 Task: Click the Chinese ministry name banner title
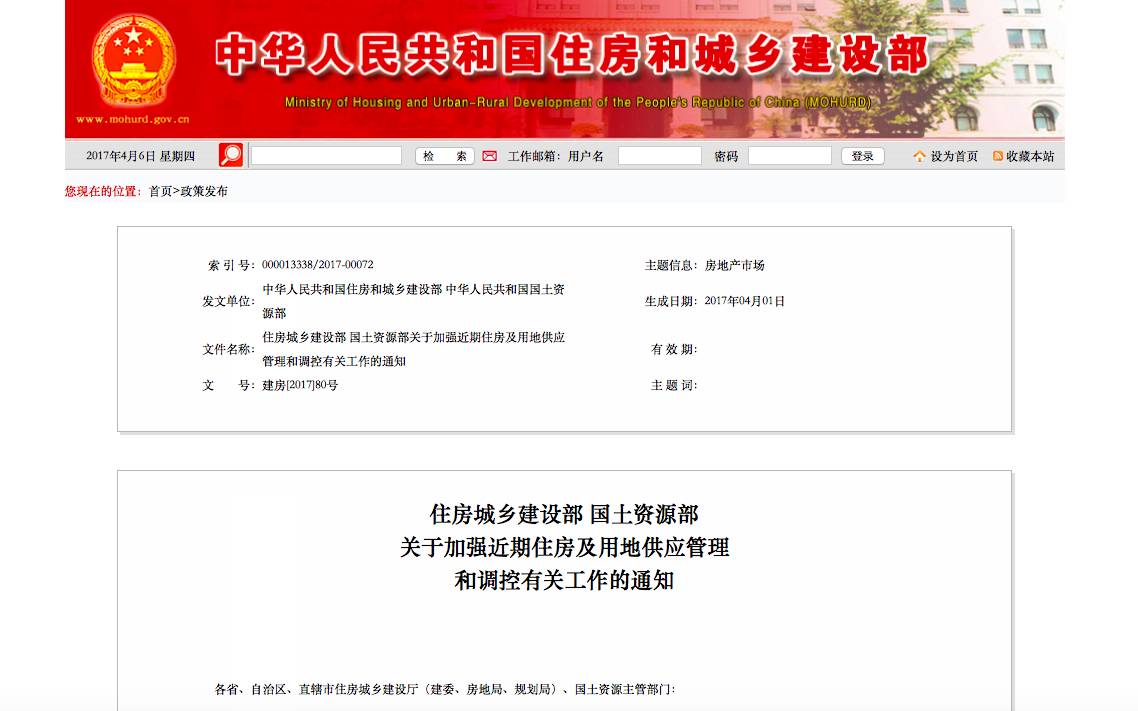coord(571,55)
